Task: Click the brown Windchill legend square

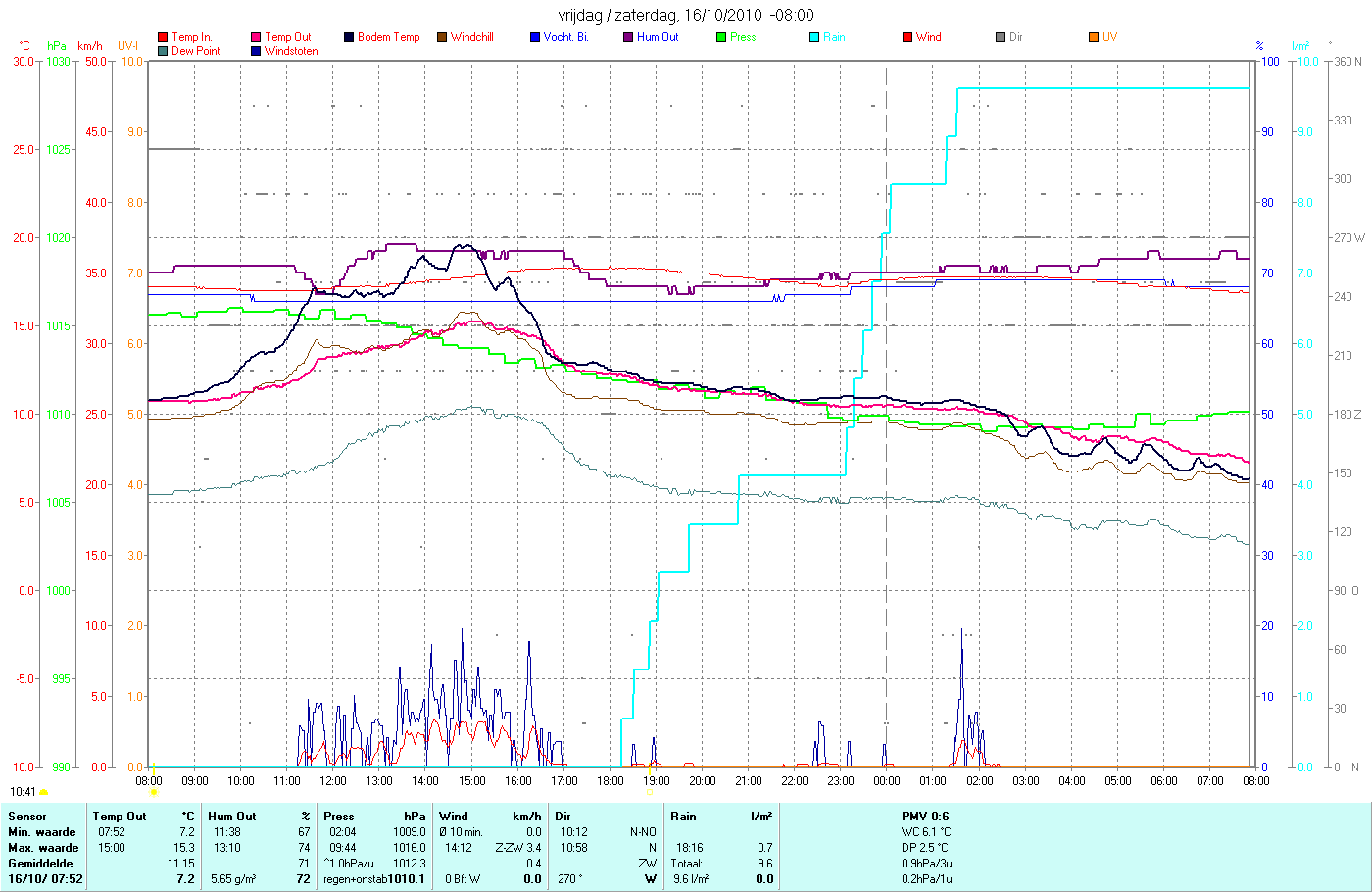Action: (x=442, y=37)
